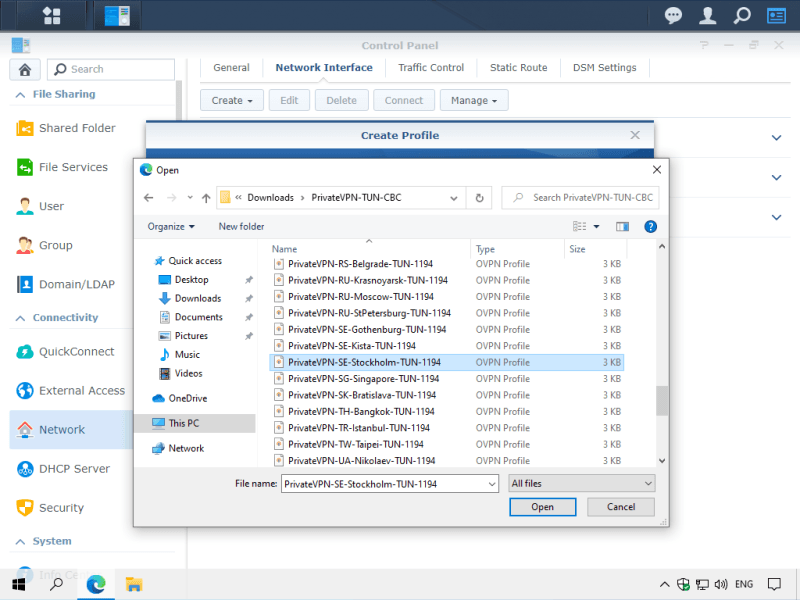Open the DSM main menu icon
Screen dimensions: 800x600
coord(51,16)
